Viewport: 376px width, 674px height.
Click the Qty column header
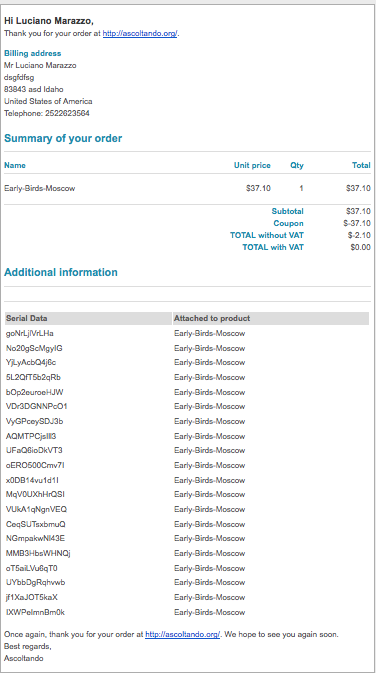(297, 165)
